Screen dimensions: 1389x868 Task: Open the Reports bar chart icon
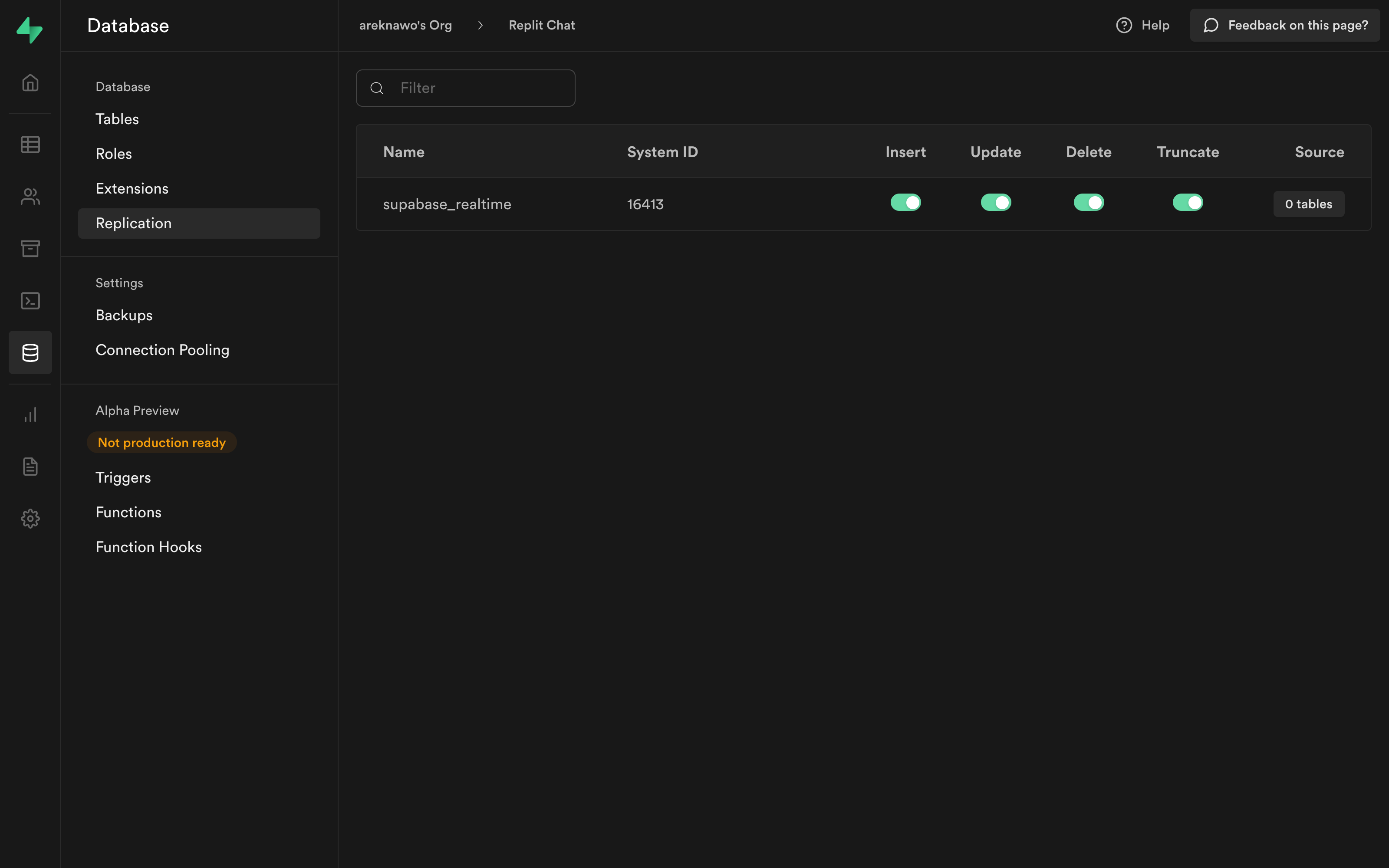click(x=30, y=414)
